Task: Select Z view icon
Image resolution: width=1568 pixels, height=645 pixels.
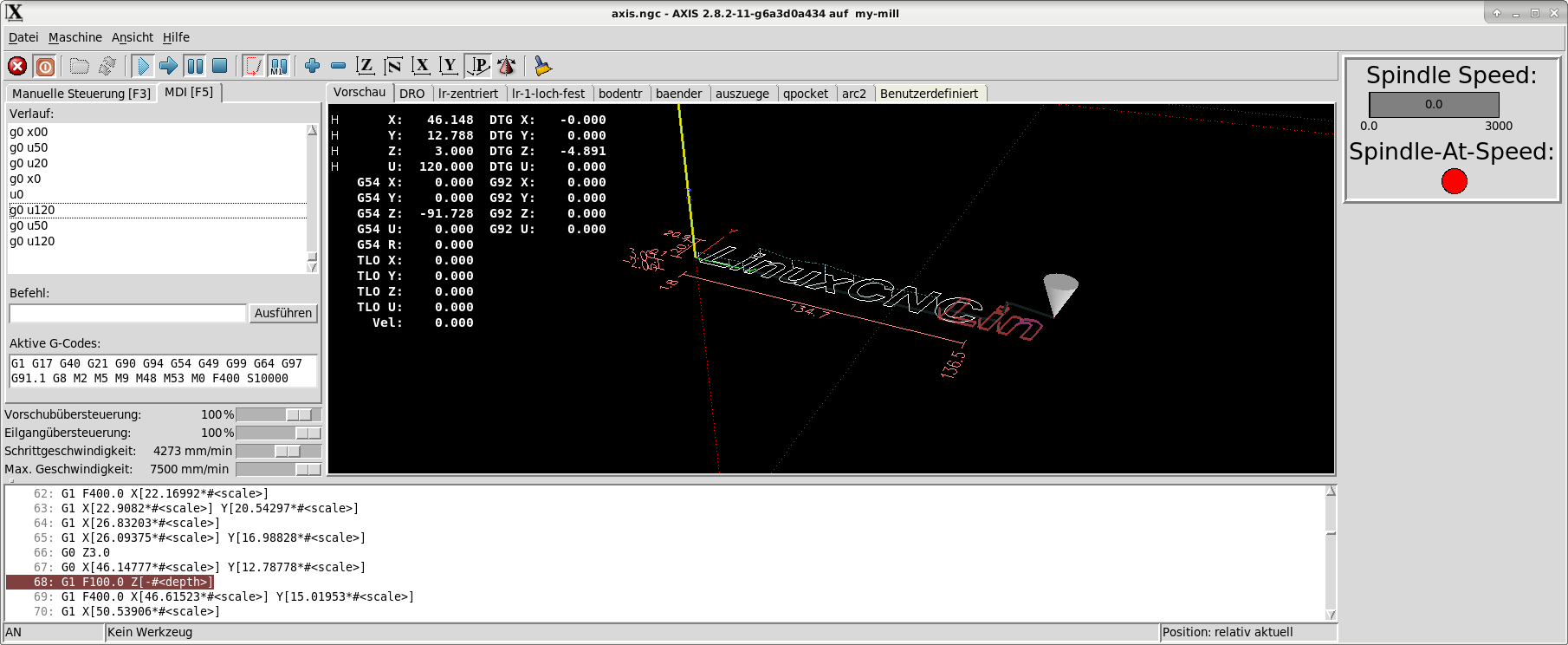Action: [366, 66]
